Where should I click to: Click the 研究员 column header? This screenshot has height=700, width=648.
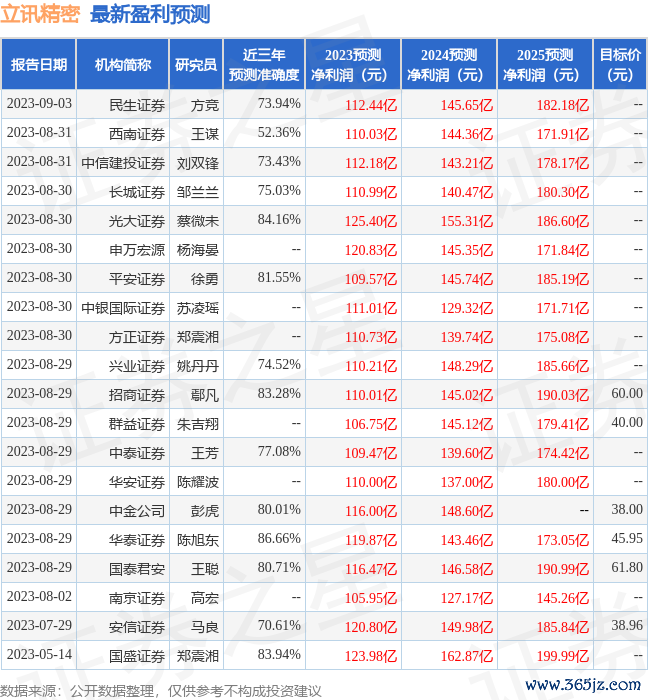point(196,65)
